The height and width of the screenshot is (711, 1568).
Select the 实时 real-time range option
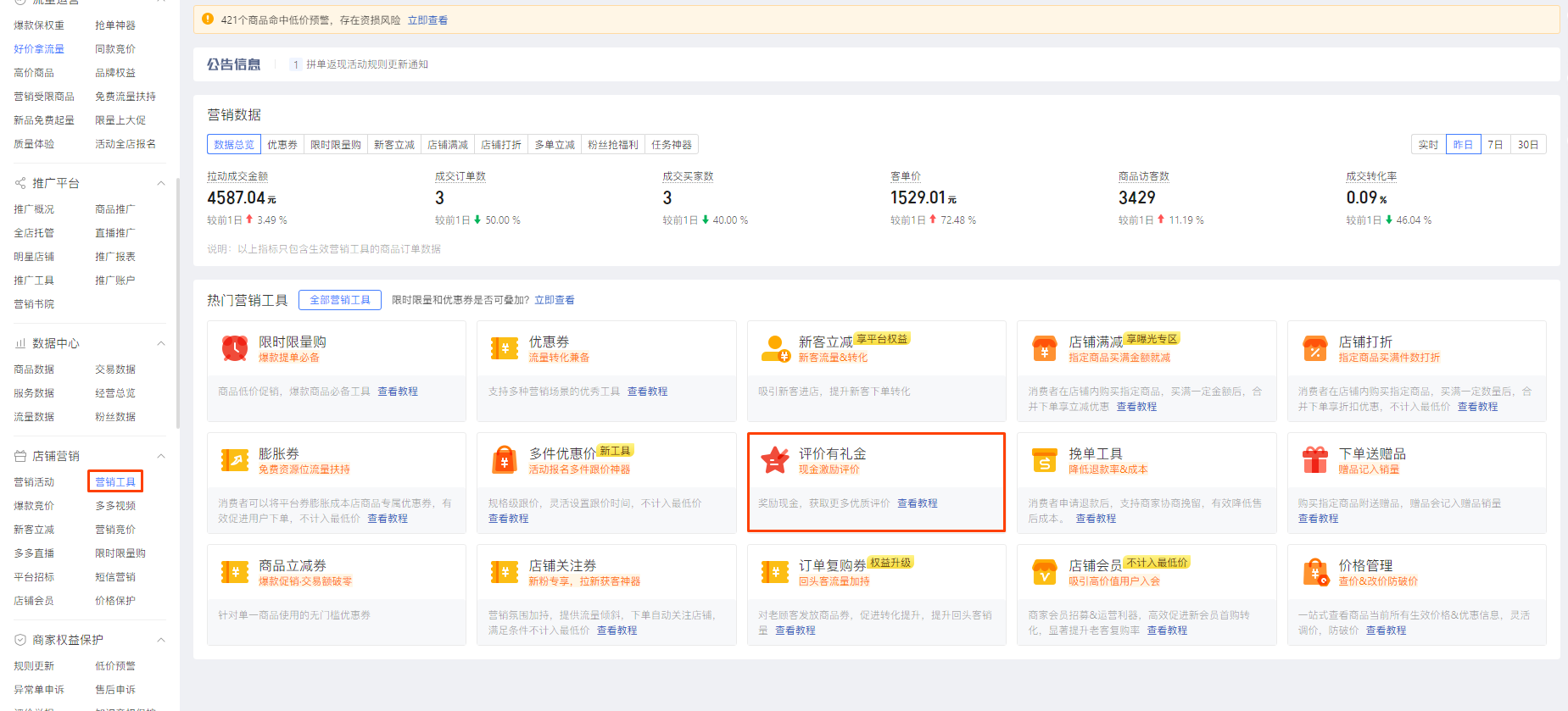pyautogui.click(x=1428, y=145)
